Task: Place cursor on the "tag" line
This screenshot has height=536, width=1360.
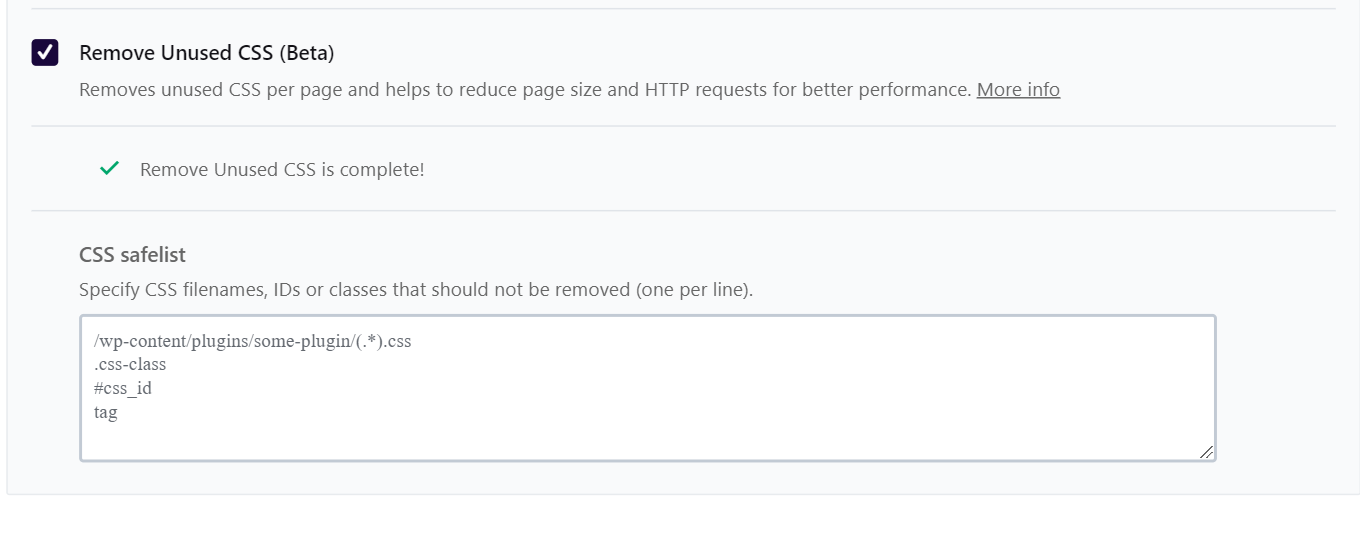Action: (x=106, y=412)
